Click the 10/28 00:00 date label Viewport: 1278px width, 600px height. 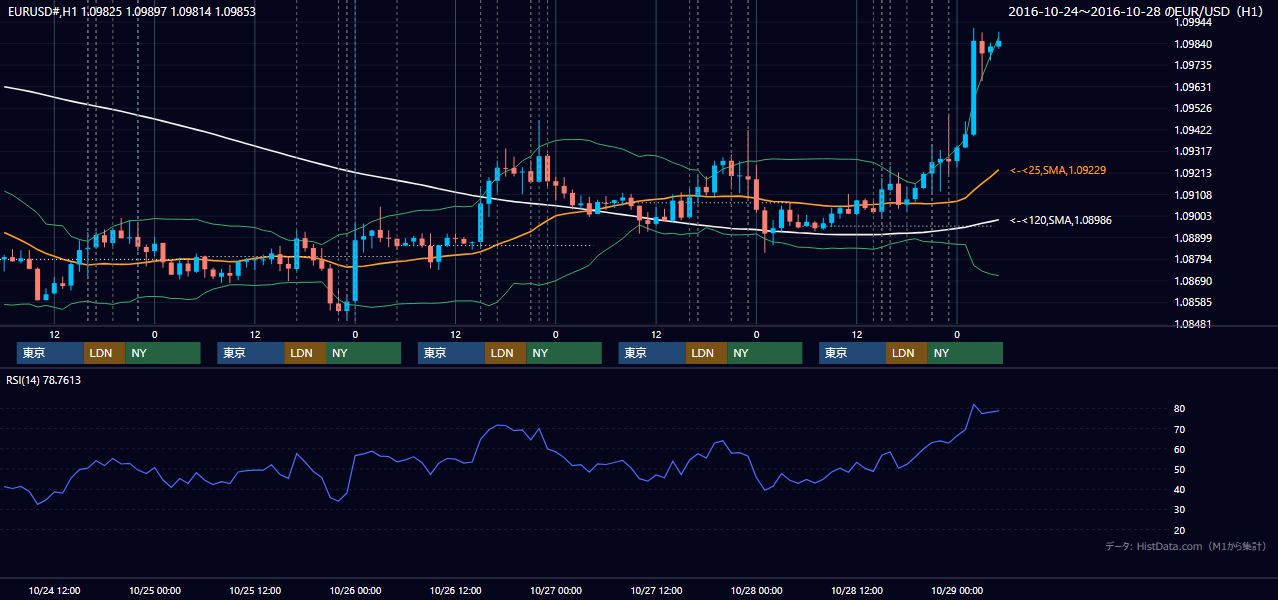757,590
